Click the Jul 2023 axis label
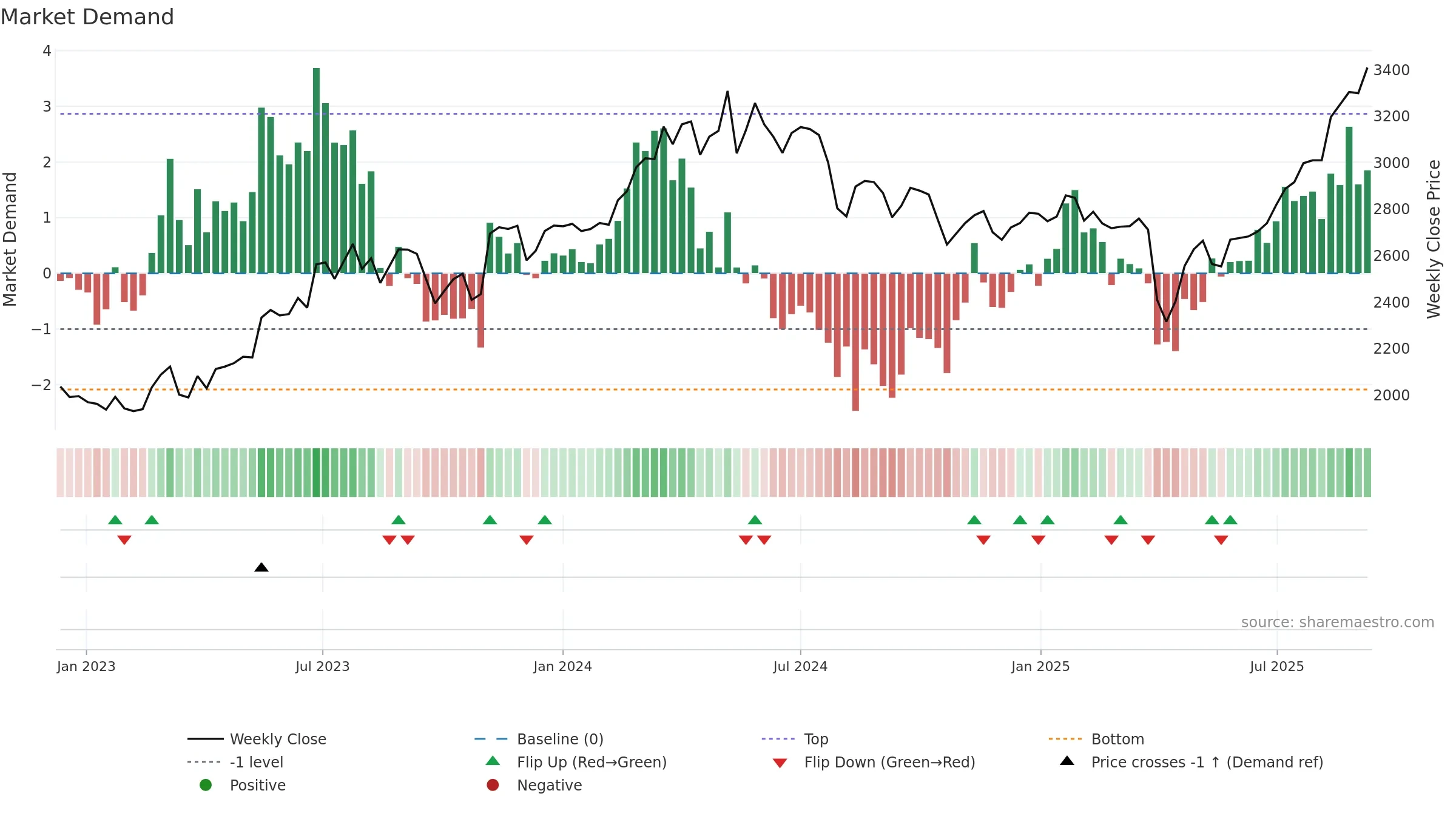This screenshot has width=1456, height=819. click(x=323, y=666)
